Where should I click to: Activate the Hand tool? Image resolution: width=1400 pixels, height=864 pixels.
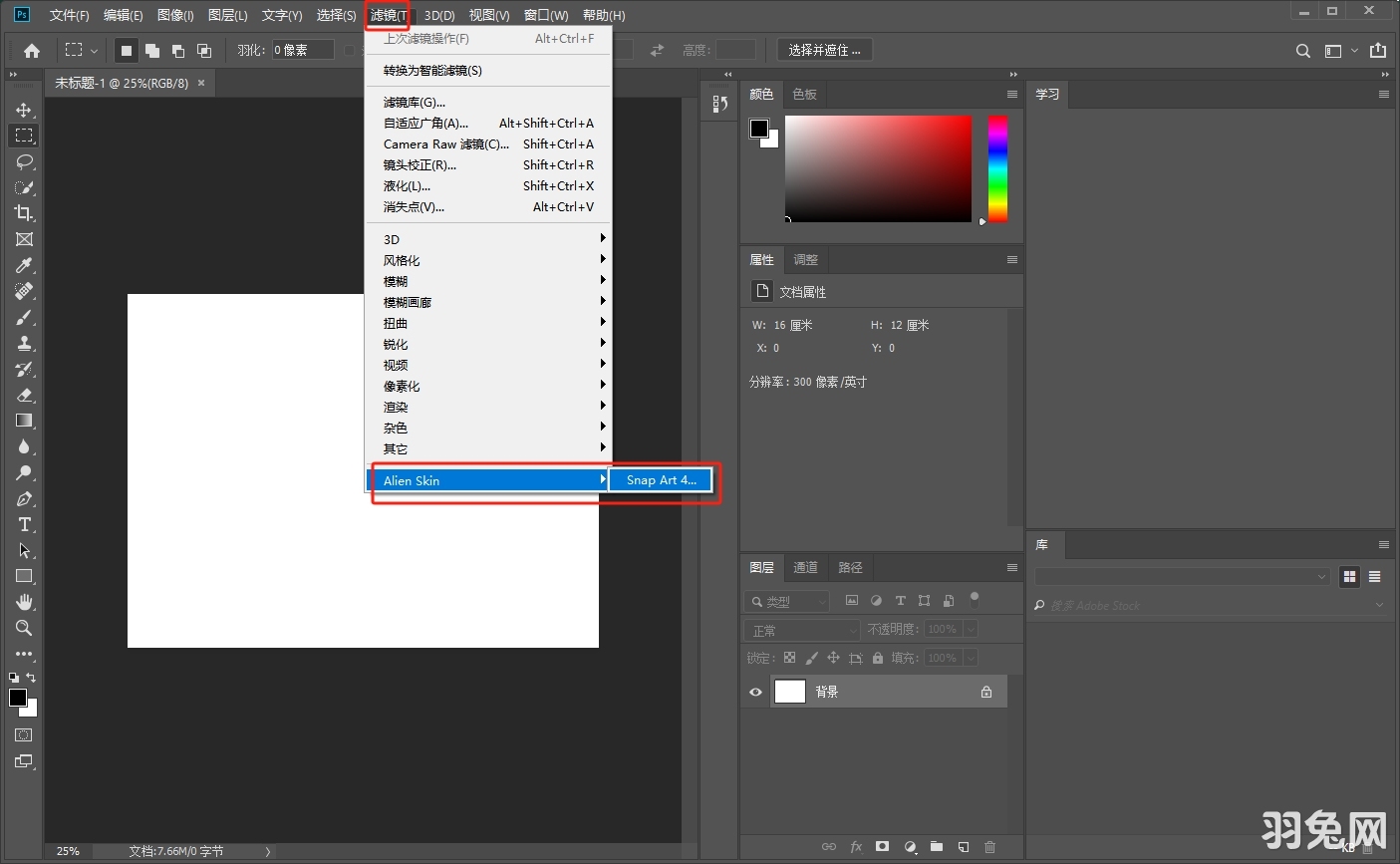tap(22, 602)
